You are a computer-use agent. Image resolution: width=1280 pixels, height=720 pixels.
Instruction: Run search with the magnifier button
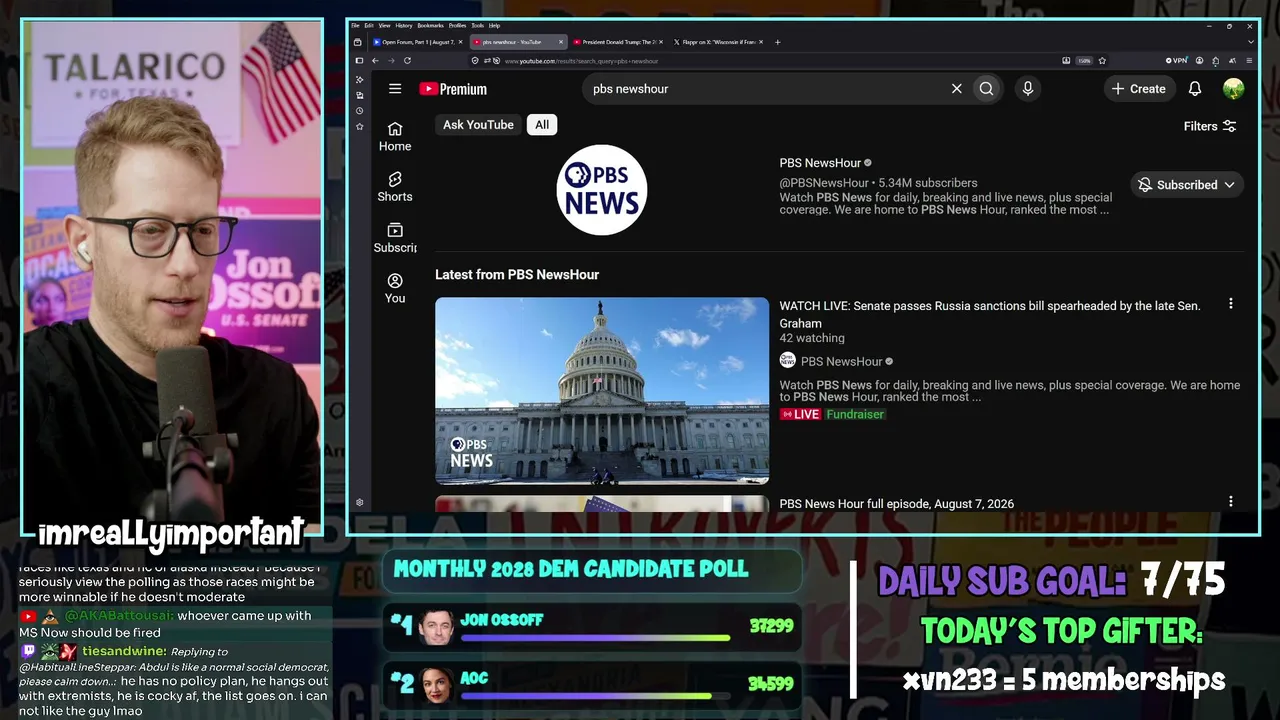point(987,89)
